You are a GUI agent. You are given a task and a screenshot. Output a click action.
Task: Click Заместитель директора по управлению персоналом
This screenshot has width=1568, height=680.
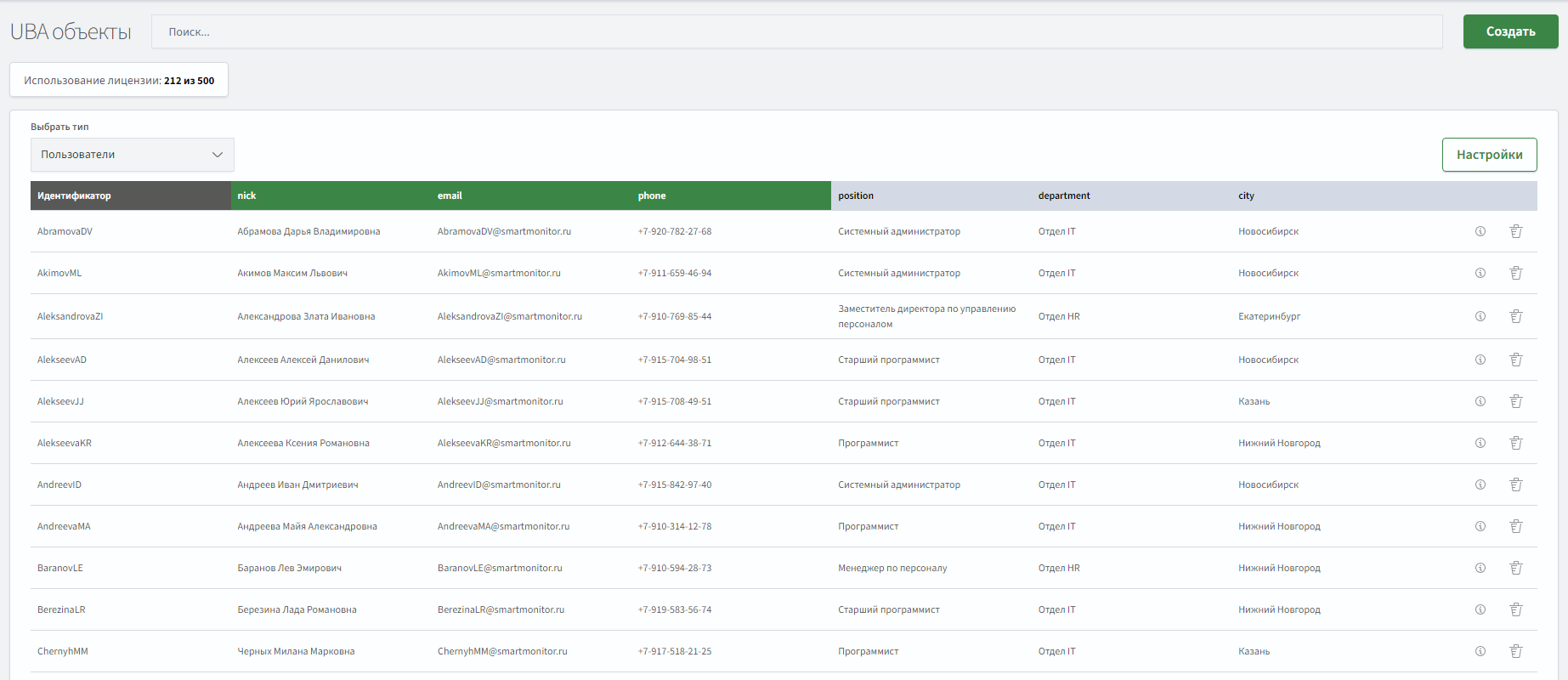click(927, 316)
